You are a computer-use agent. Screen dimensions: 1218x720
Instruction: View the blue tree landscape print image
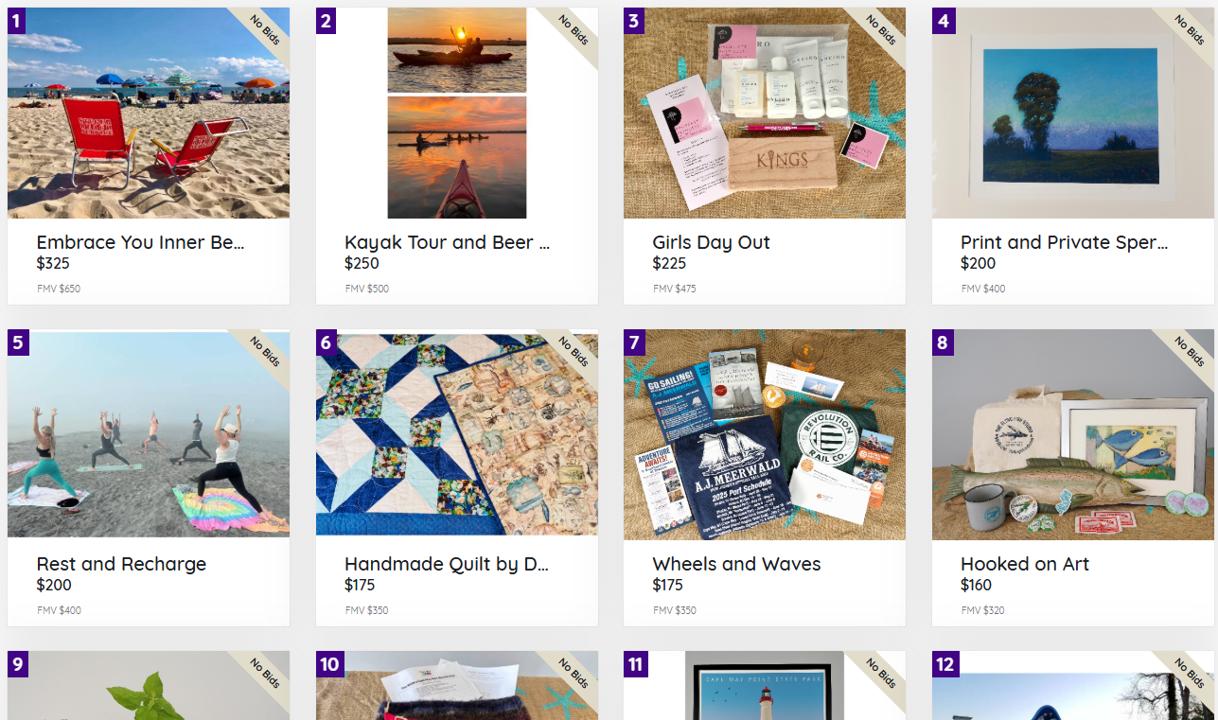(1072, 113)
